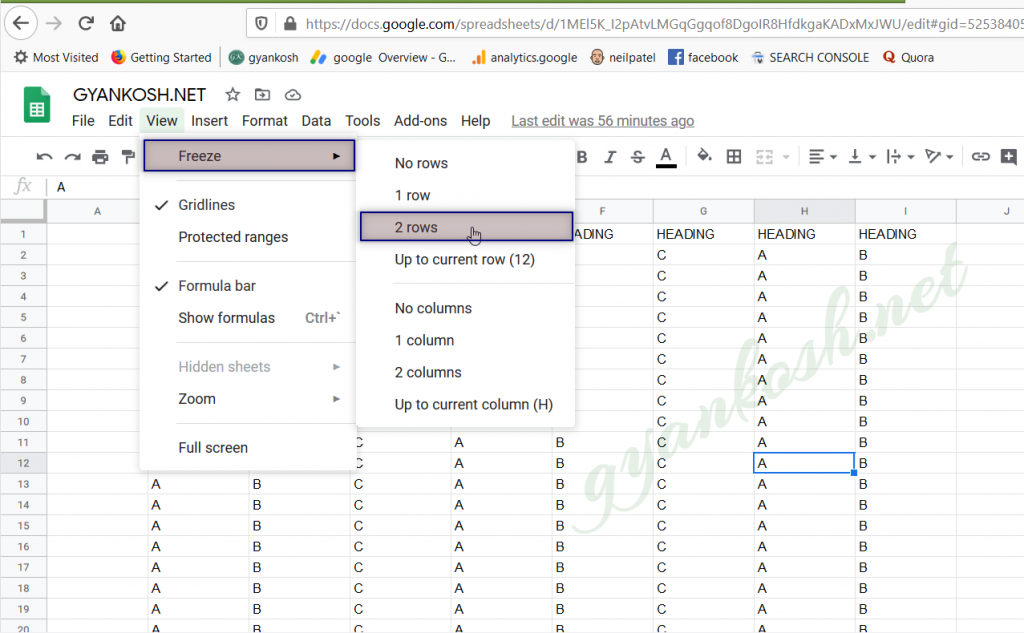Viewport: 1024px width, 633px height.
Task: Open the Print dialog via printer icon
Action: click(x=100, y=156)
